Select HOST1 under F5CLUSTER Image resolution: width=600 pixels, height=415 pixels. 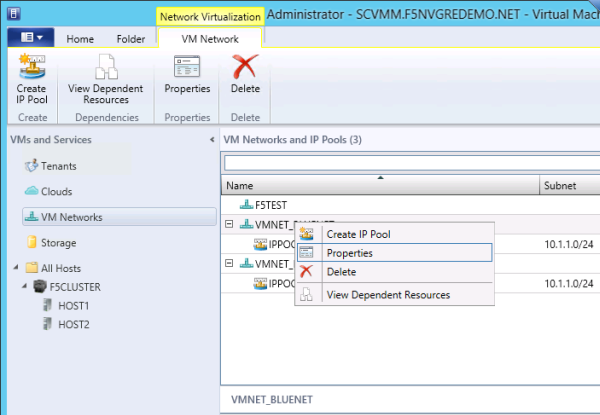pyautogui.click(x=73, y=306)
